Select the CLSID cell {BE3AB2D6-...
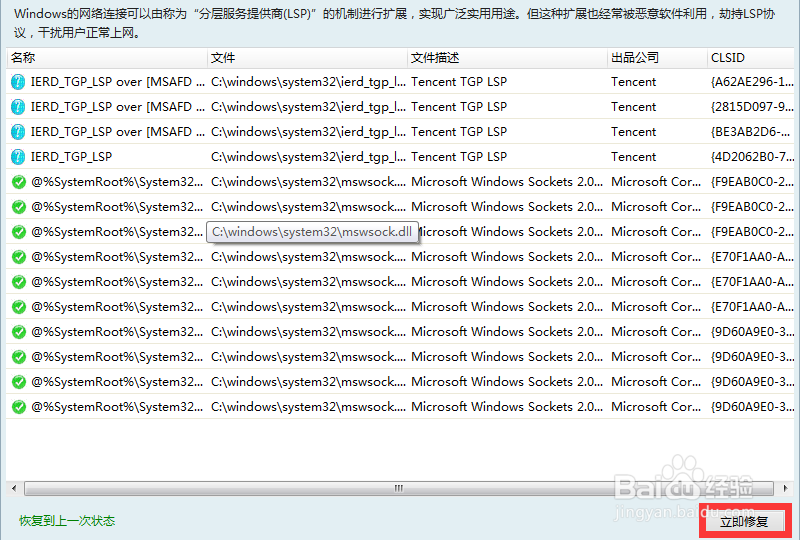This screenshot has height=540, width=800. [752, 132]
